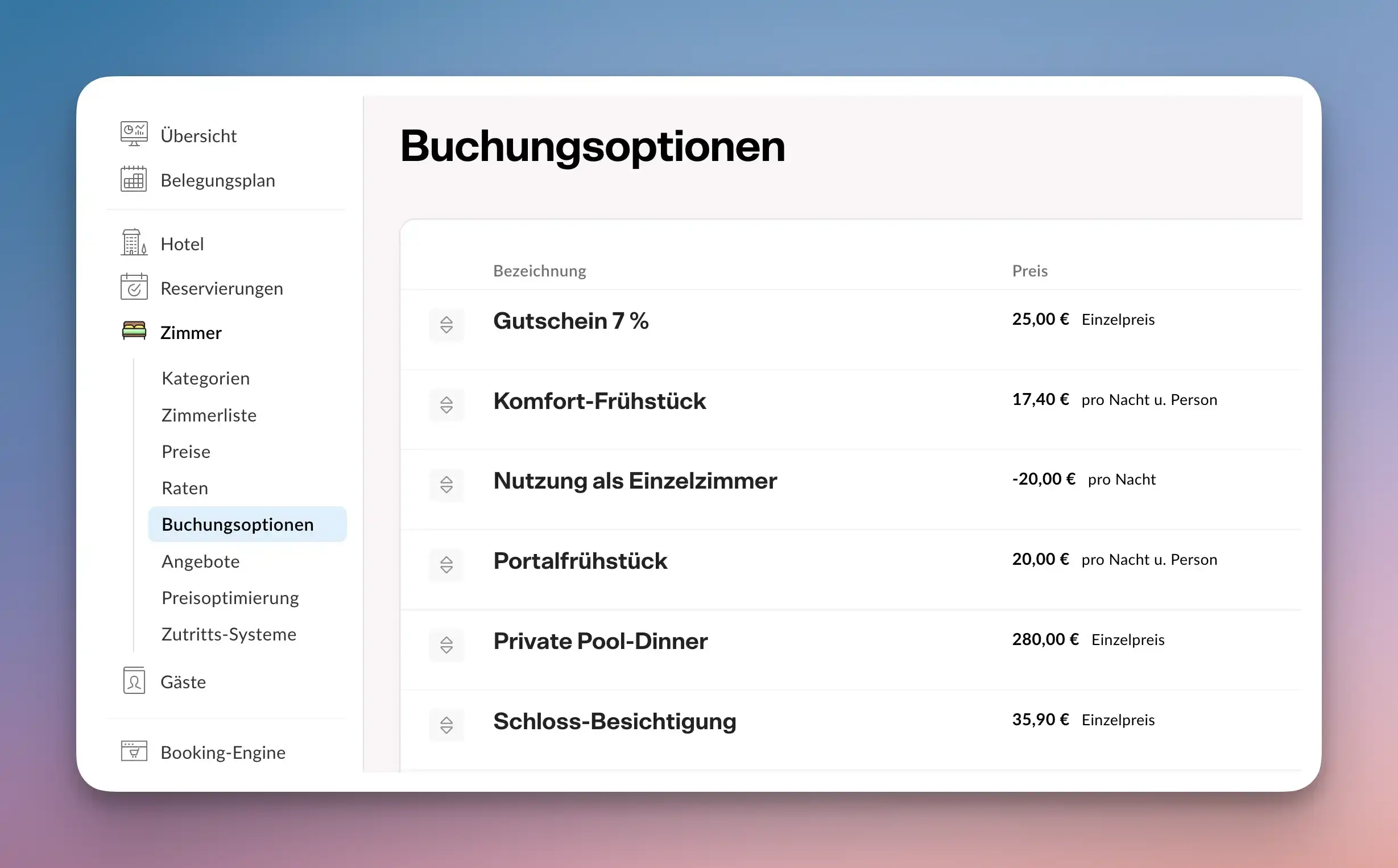Click the Zimmer bed icon

(134, 331)
